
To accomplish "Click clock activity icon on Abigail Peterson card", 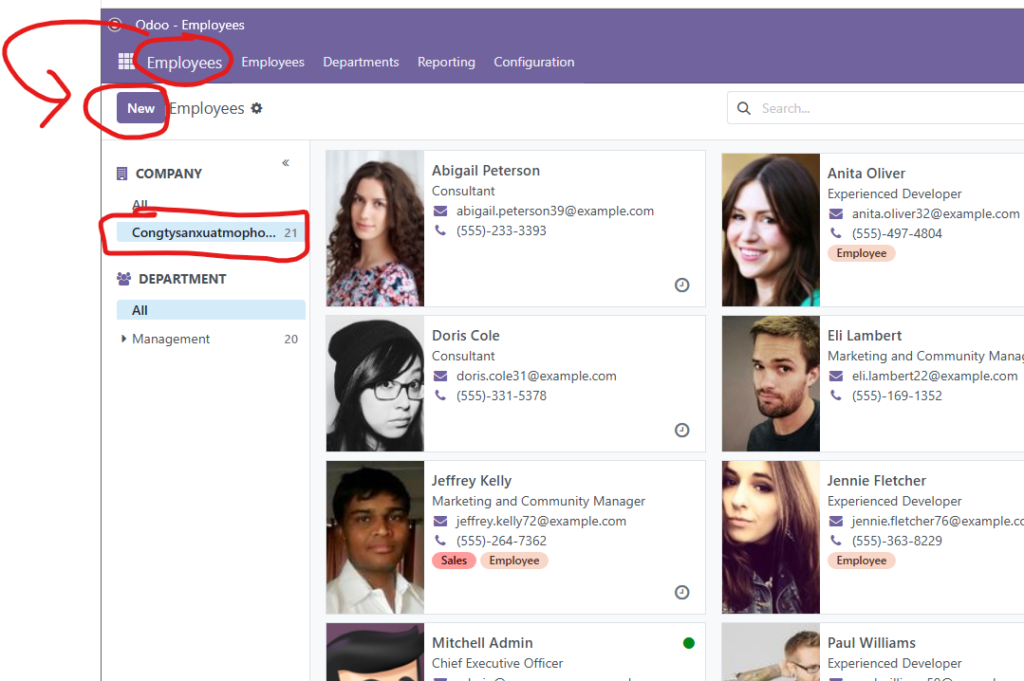I will pyautogui.click(x=682, y=285).
